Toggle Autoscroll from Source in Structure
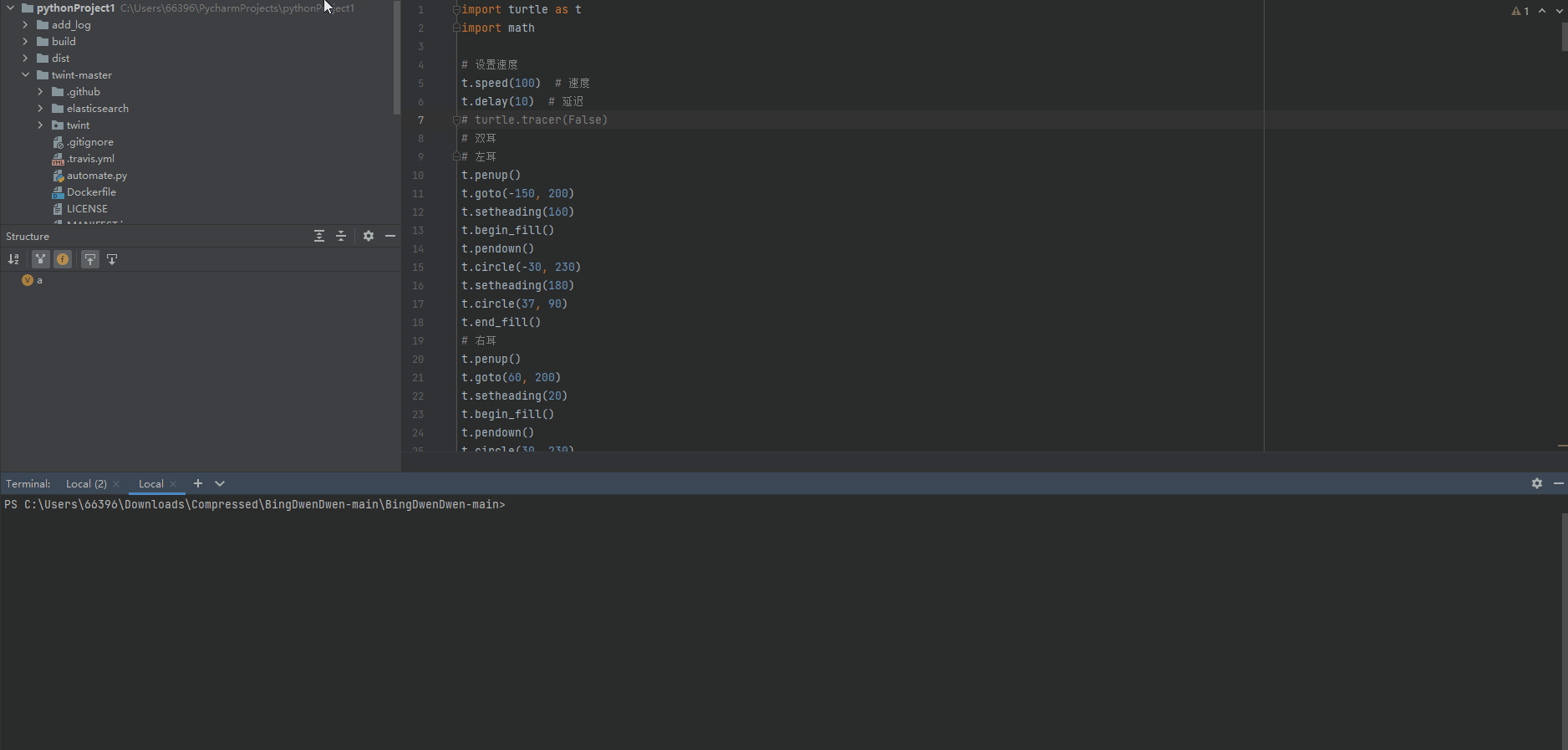The image size is (1568, 750). click(112, 259)
